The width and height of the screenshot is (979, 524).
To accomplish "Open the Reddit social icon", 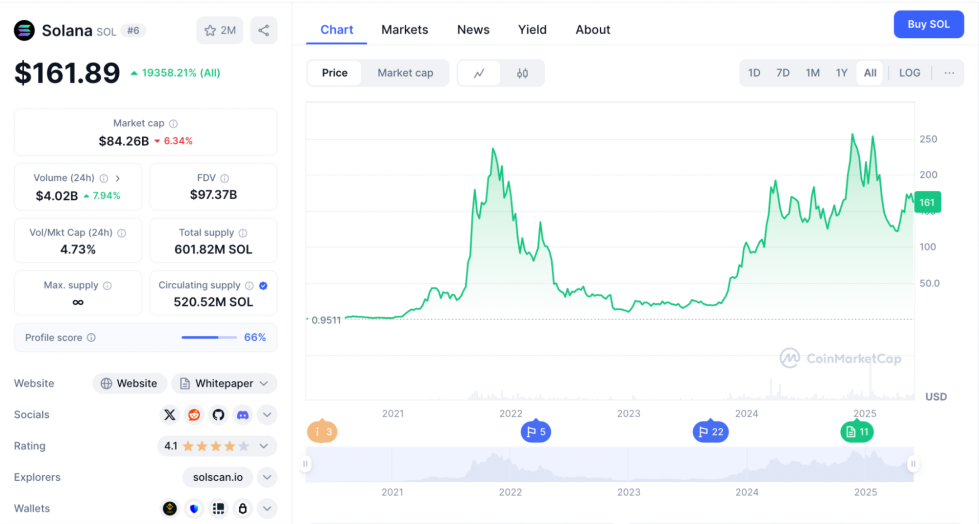I will click(x=194, y=415).
